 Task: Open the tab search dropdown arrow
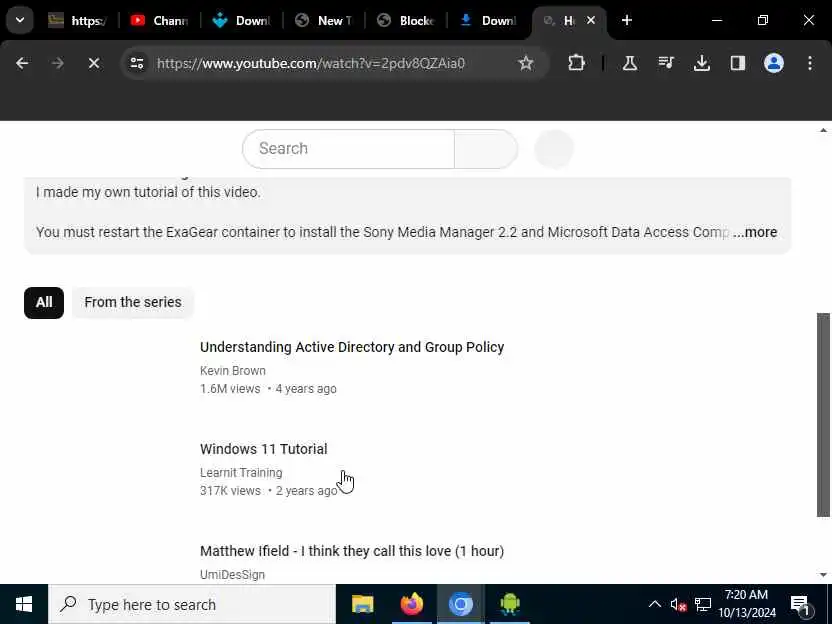click(20, 21)
